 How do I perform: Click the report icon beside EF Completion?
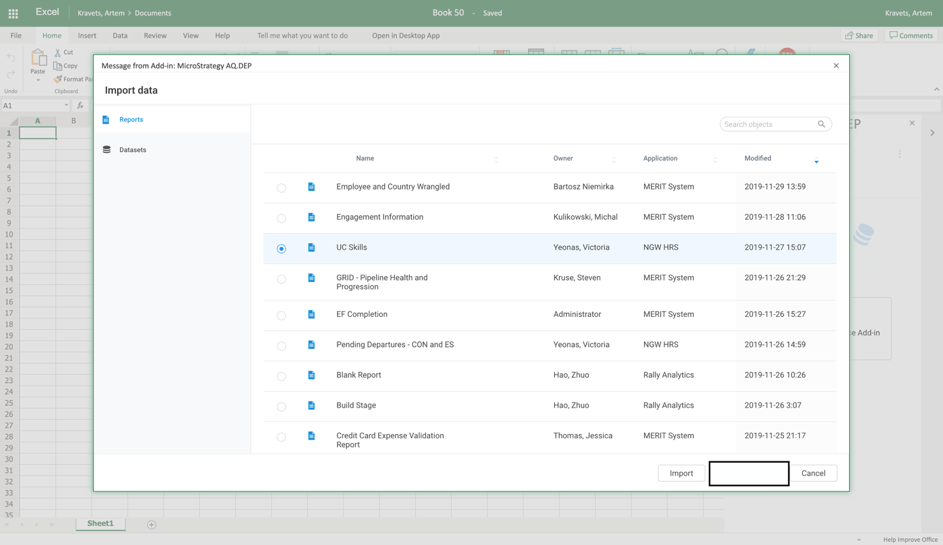(311, 314)
